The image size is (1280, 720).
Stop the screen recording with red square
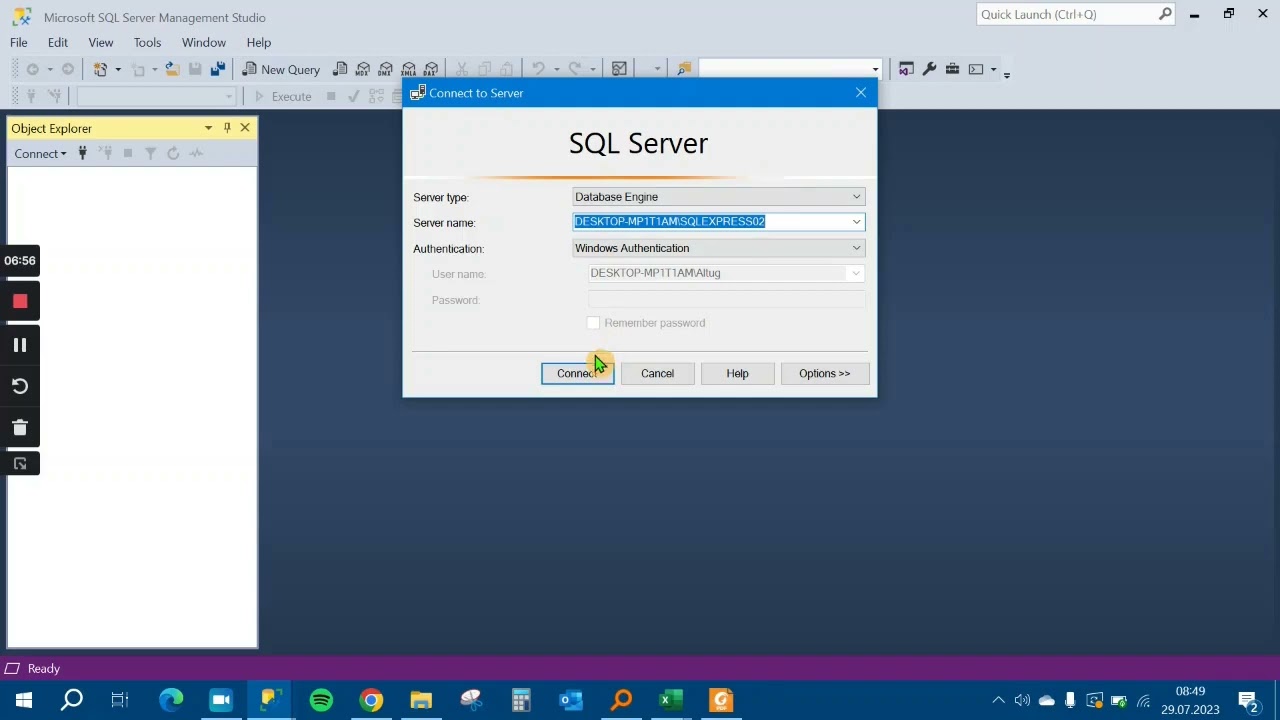[20, 301]
